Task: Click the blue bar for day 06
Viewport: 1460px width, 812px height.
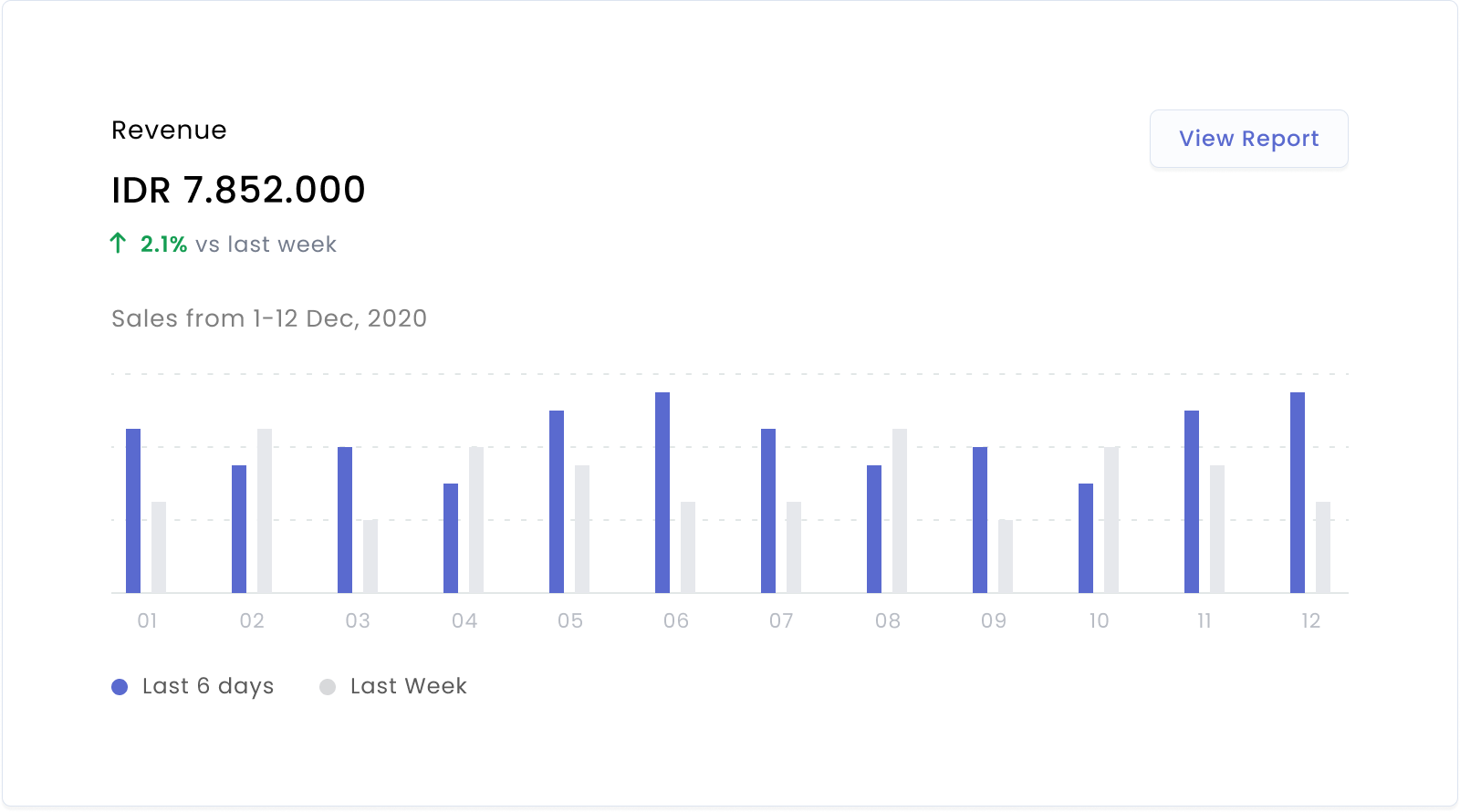Action: 662,493
